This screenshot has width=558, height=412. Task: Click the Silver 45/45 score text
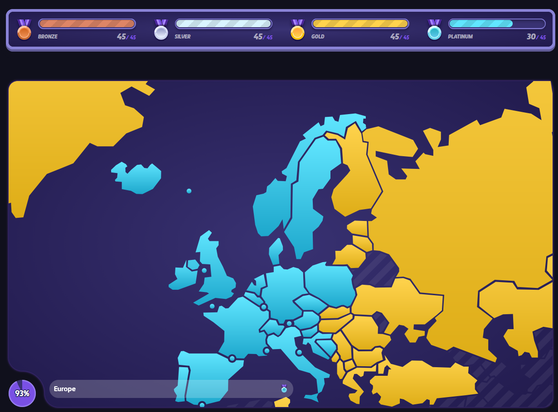pos(263,37)
